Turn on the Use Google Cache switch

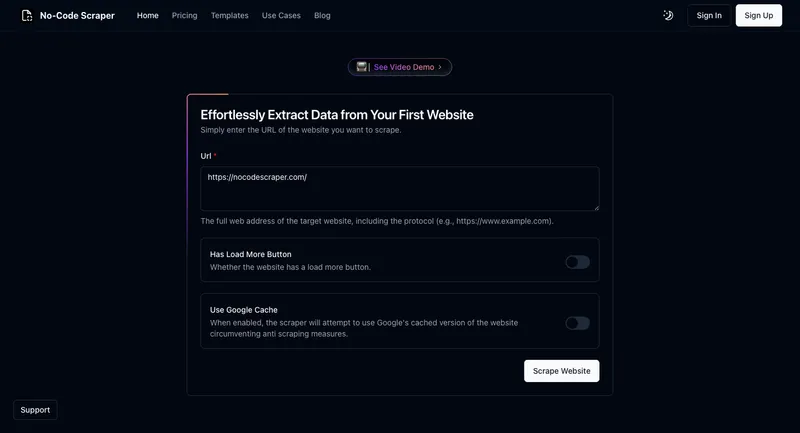pos(578,323)
